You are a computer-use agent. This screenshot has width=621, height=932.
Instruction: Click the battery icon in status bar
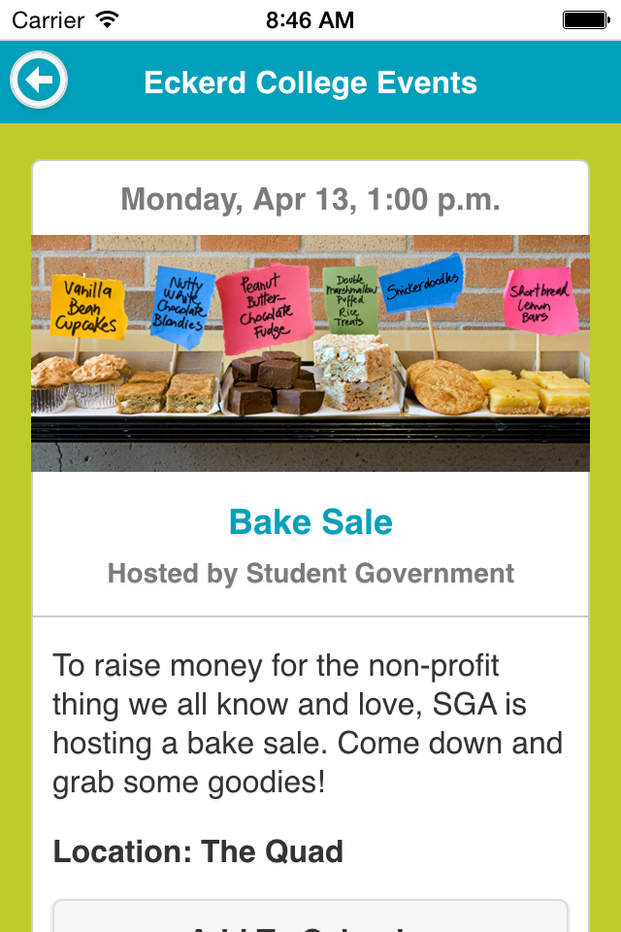click(x=585, y=20)
